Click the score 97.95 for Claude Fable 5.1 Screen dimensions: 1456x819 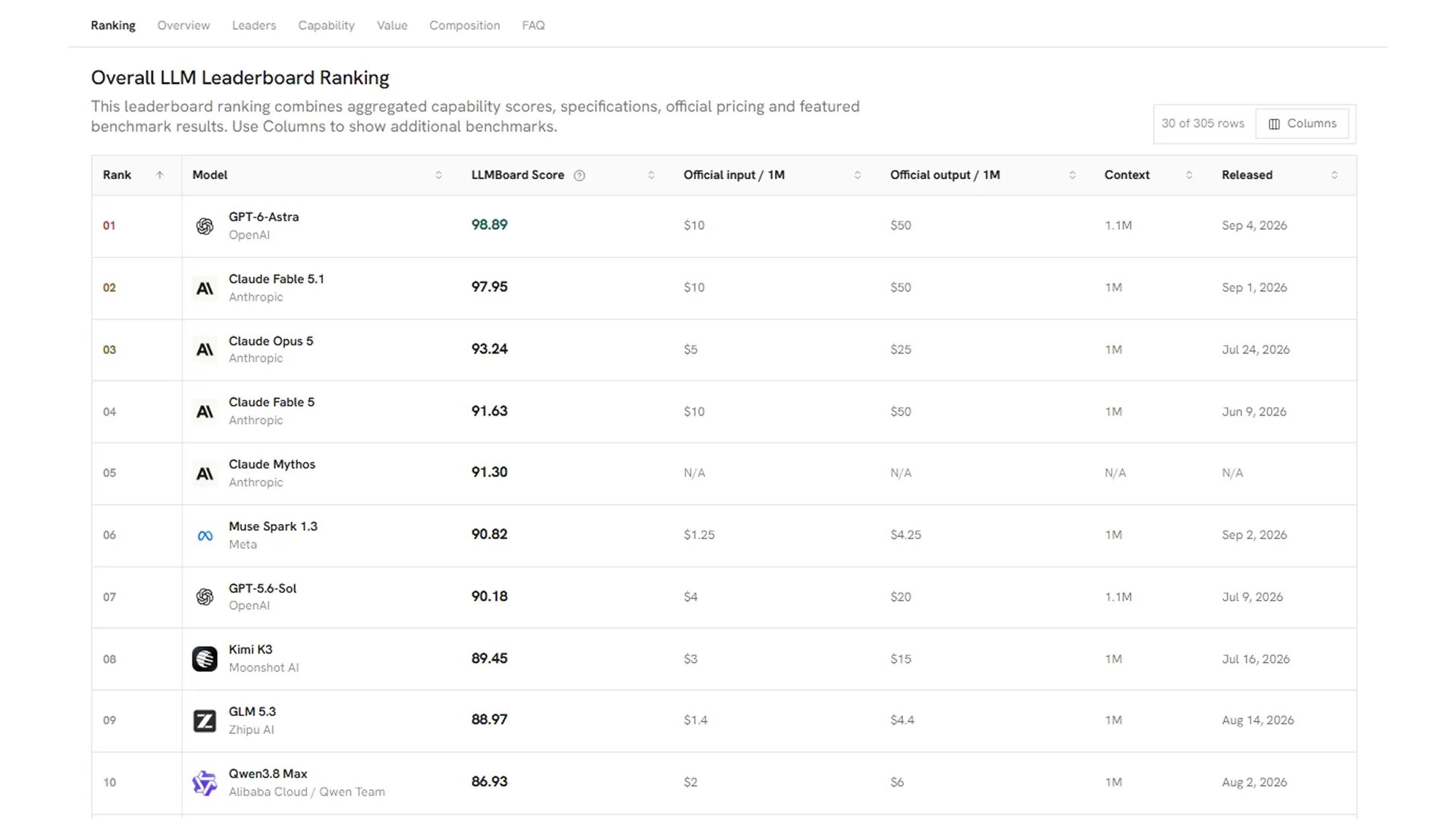tap(489, 287)
